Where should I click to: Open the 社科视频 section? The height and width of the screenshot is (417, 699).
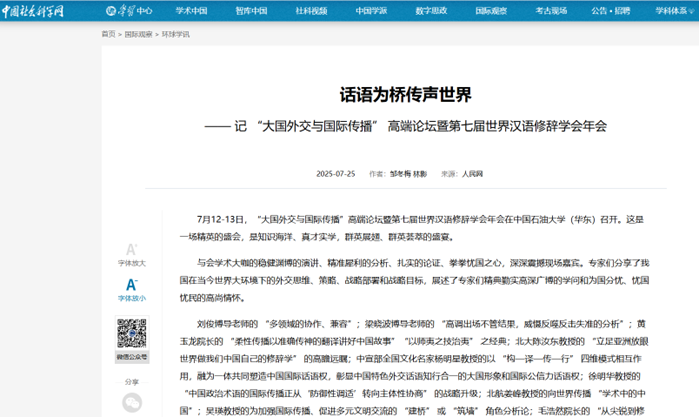313,12
